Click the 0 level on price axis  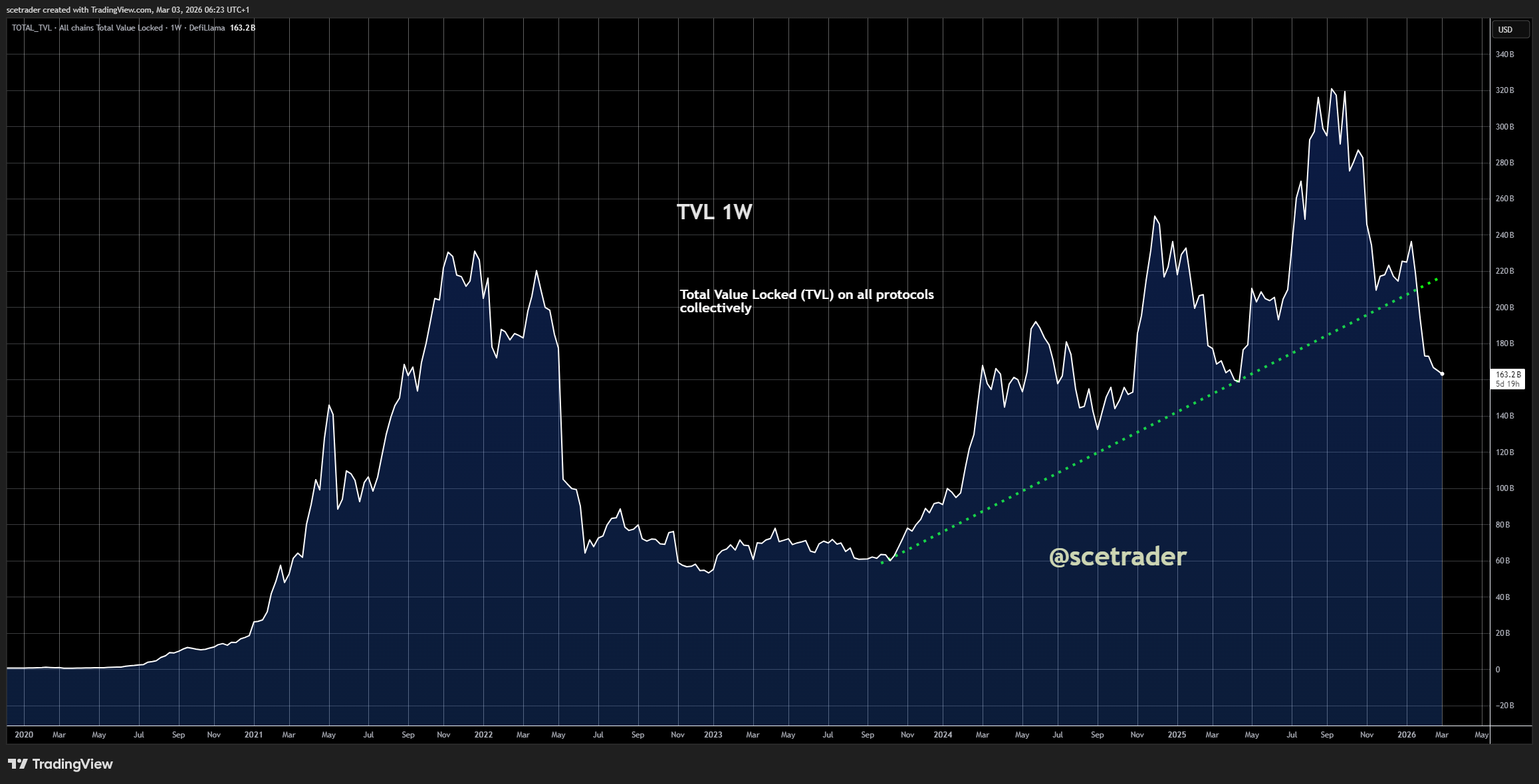(1498, 670)
